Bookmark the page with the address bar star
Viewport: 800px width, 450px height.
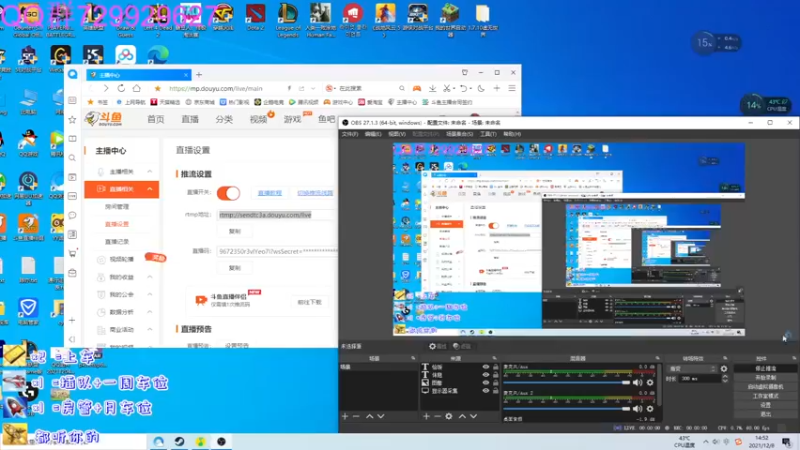158,88
